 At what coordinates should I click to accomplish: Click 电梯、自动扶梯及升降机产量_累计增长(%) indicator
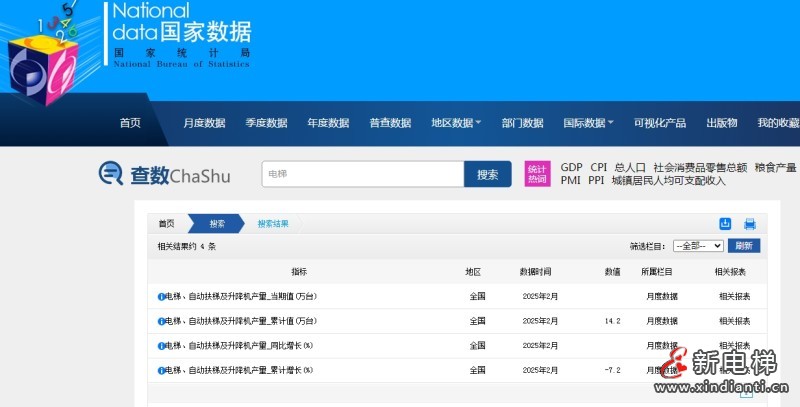click(x=239, y=370)
